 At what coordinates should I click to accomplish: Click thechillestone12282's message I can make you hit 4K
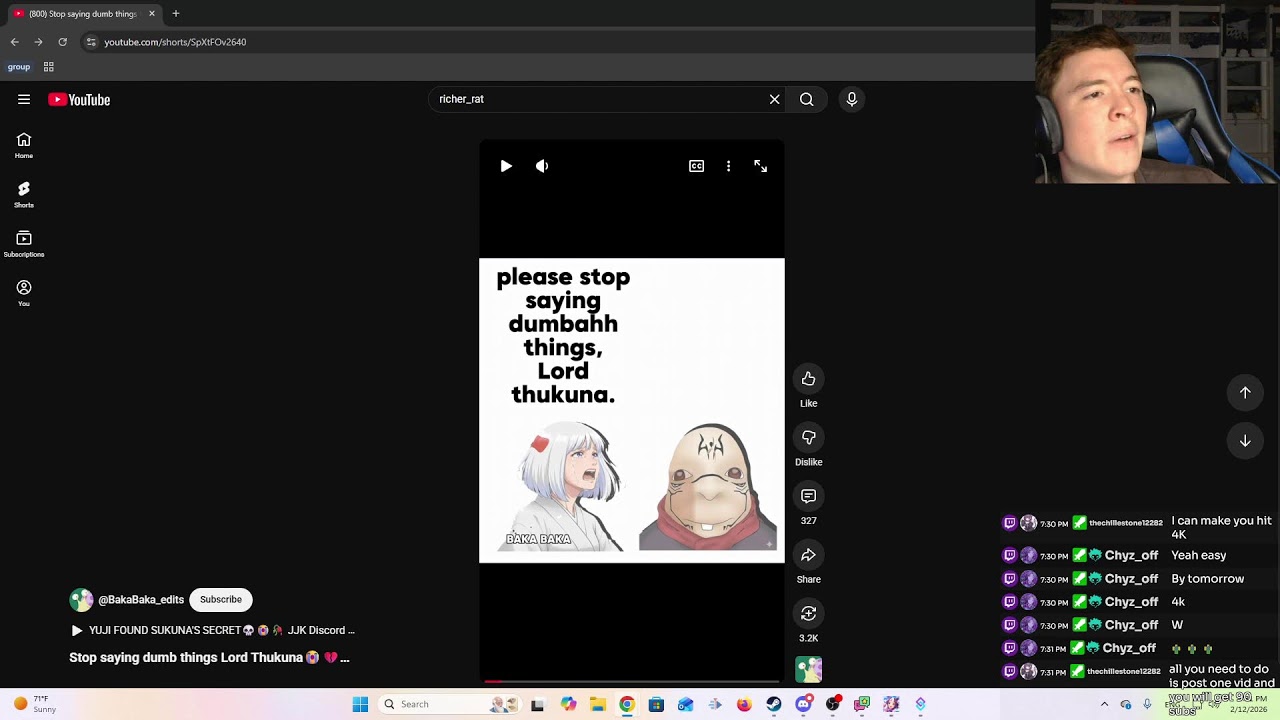click(1221, 527)
